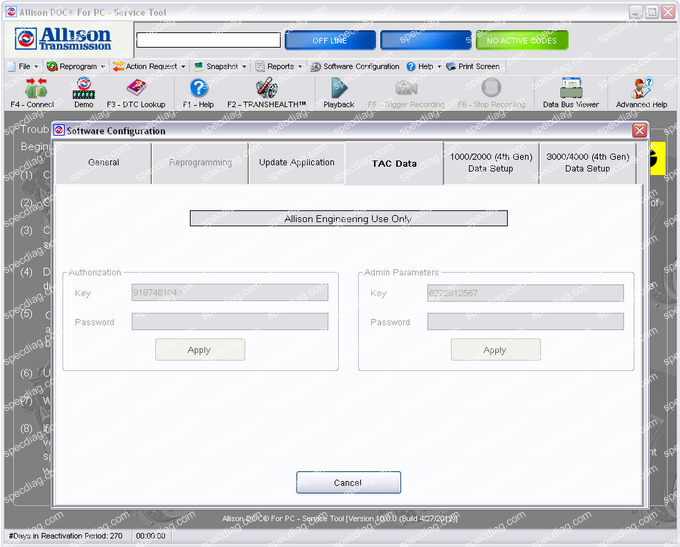Open Advanced Help icon
Image resolution: width=680 pixels, height=547 pixels.
[641, 89]
